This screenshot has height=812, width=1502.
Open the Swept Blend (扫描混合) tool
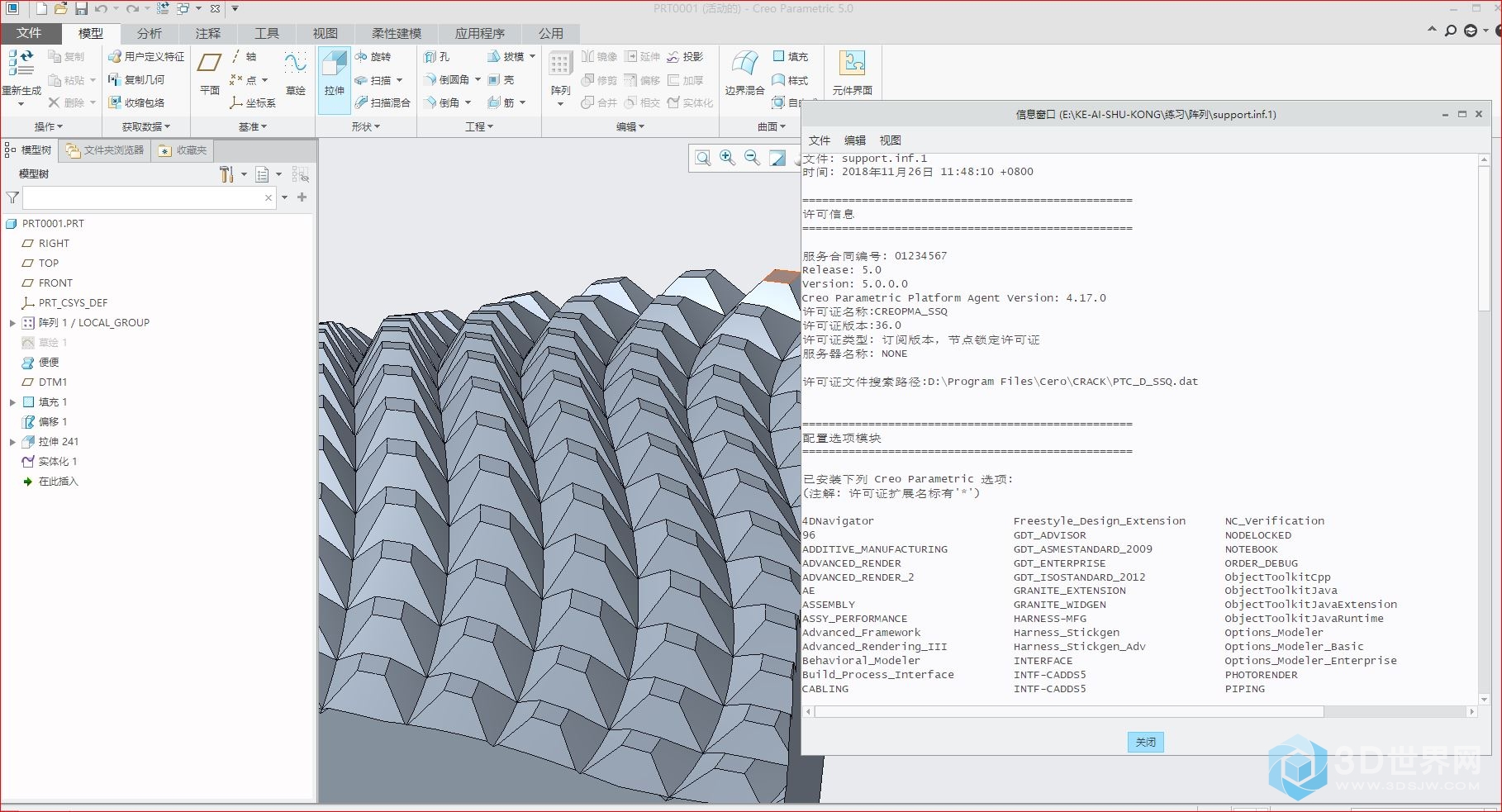pos(383,102)
